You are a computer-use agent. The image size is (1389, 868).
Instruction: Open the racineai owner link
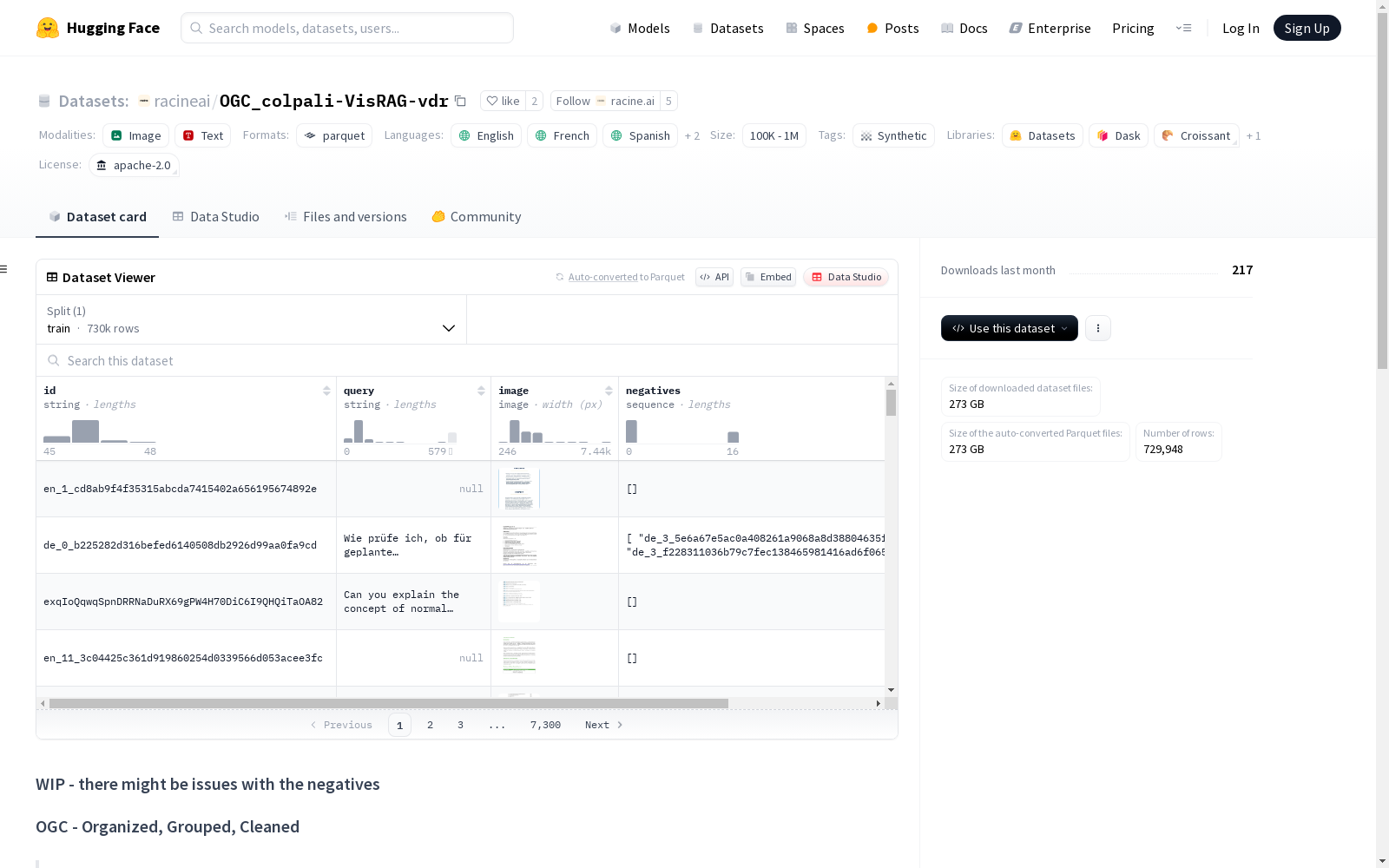[x=182, y=101]
